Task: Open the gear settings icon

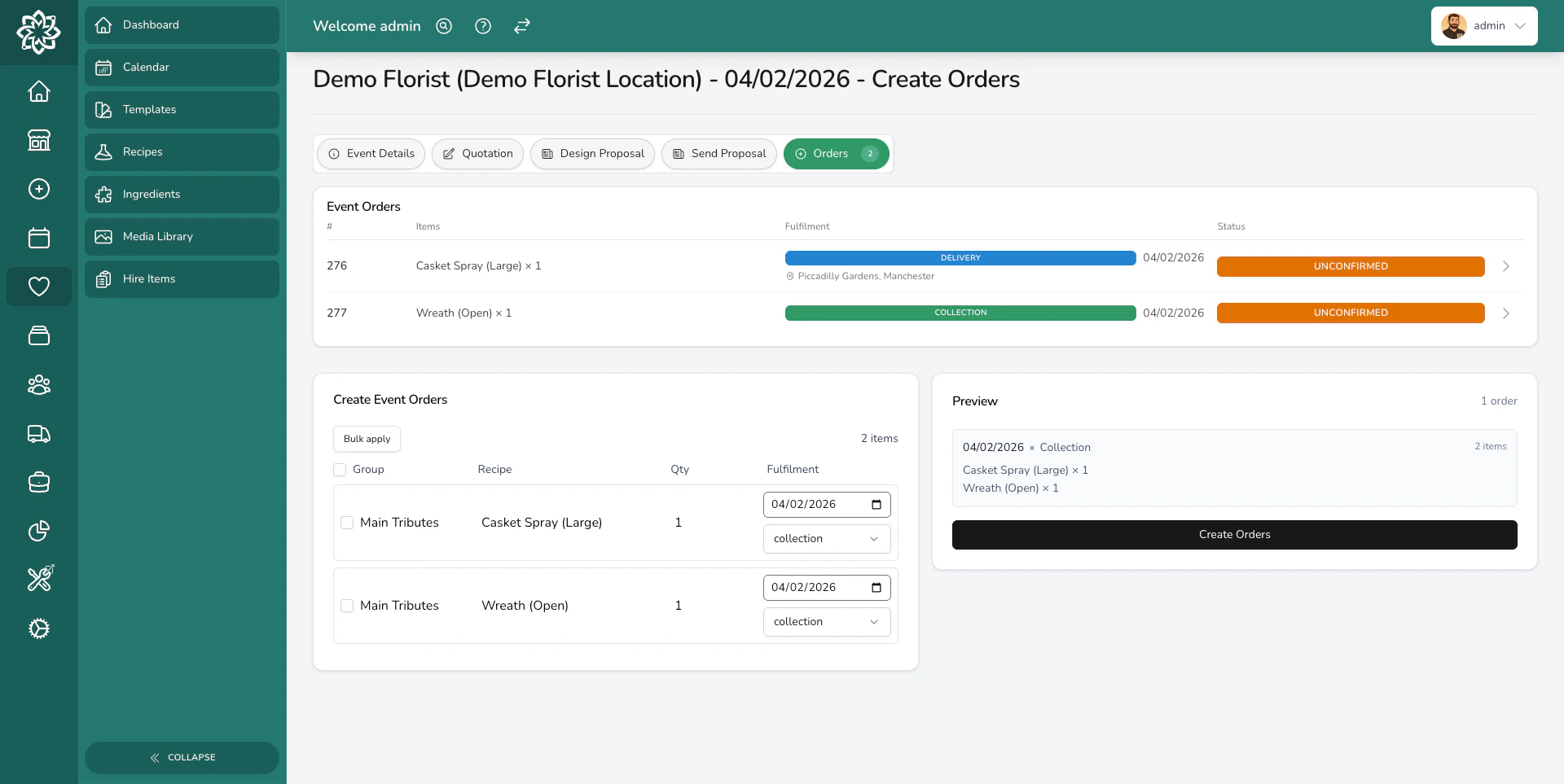Action: [38, 629]
